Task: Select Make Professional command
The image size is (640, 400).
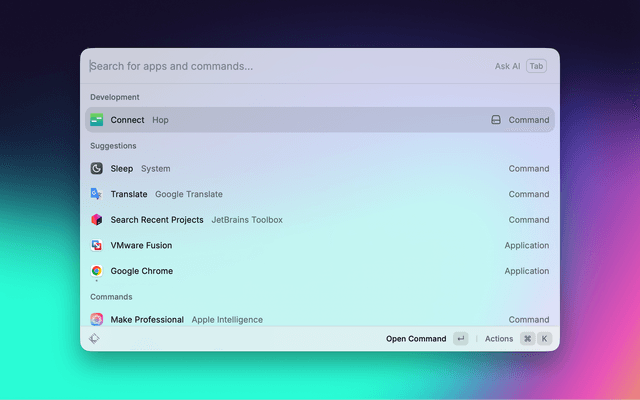Action: [300, 320]
